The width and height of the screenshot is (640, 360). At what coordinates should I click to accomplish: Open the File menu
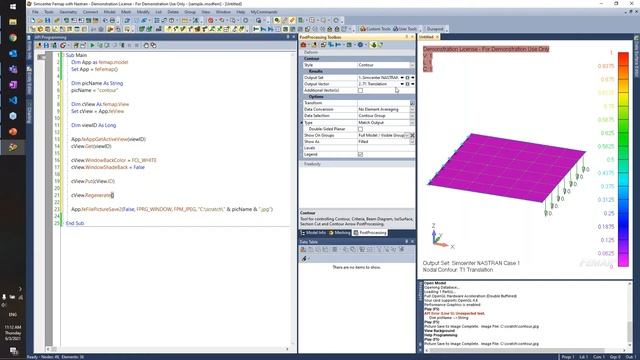click(36, 12)
